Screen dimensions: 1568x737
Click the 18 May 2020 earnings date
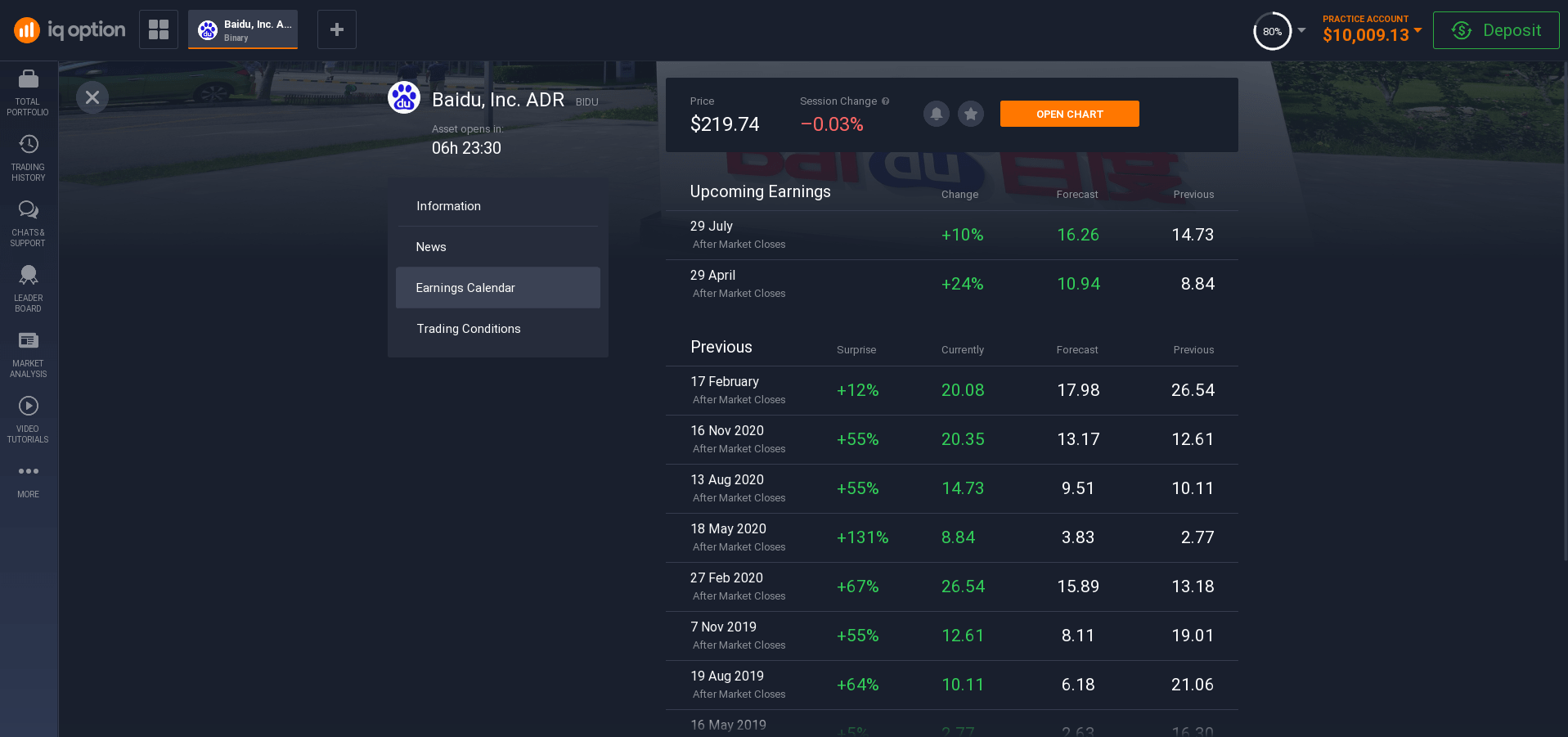click(x=728, y=528)
